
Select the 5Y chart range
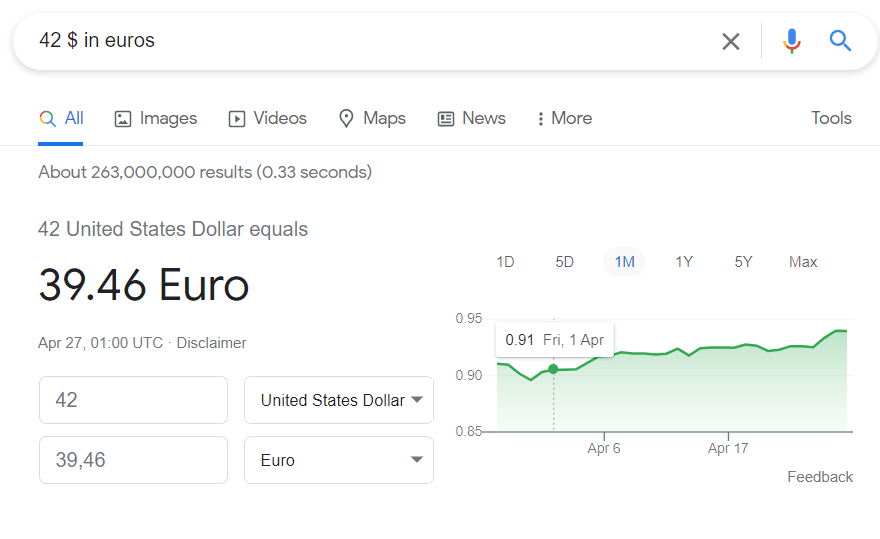tap(743, 262)
